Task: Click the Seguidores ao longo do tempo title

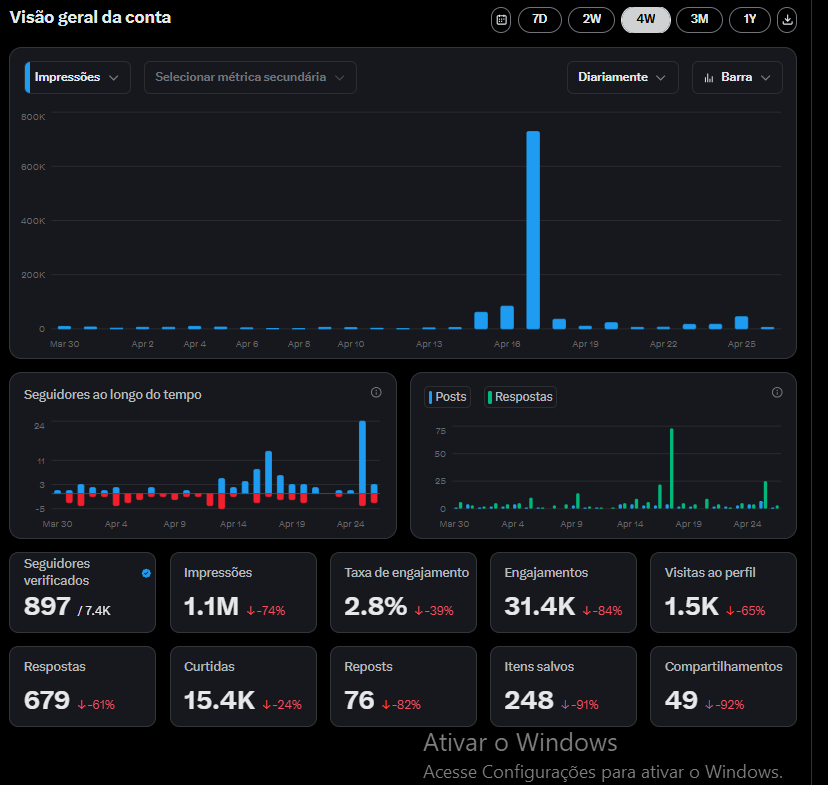Action: pos(112,394)
